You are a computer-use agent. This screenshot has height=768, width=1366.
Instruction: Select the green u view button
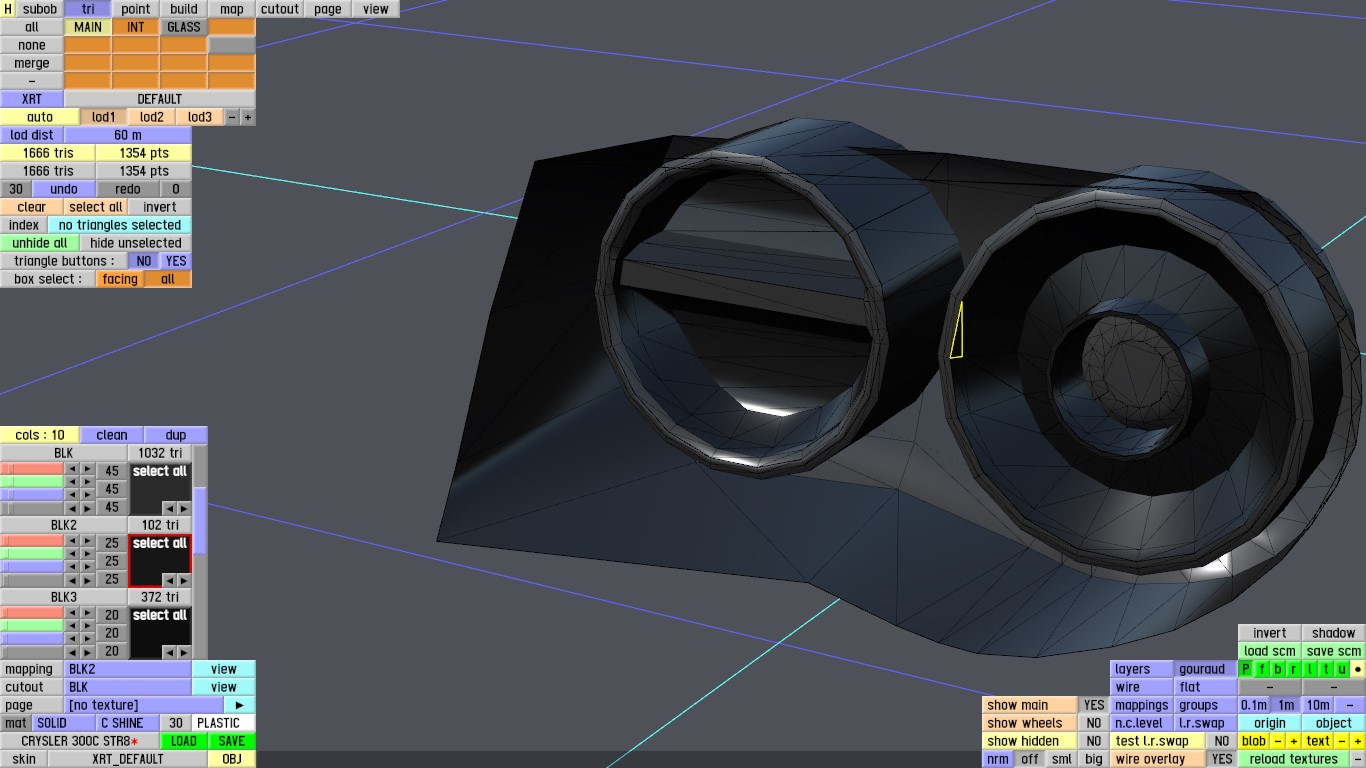(1342, 669)
